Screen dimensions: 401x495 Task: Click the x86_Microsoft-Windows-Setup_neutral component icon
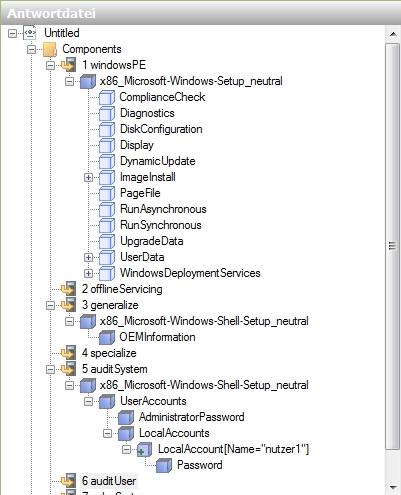pyautogui.click(x=88, y=81)
